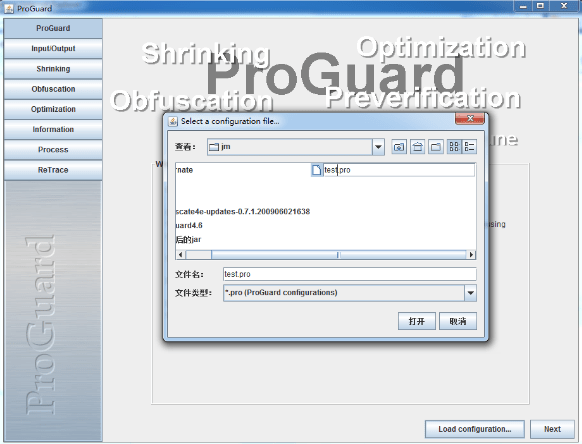The image size is (582, 444).
Task: Switch the file chooser to list view
Action: click(x=454, y=147)
